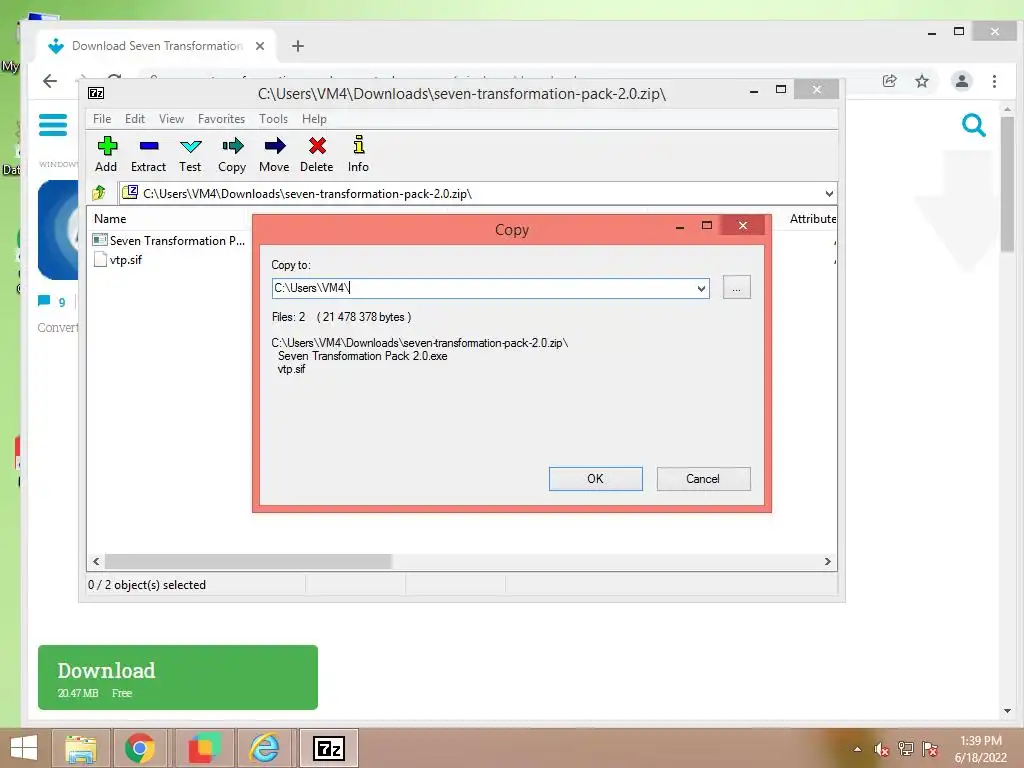
Task: Expand the Copy to path dropdown
Action: [701, 288]
